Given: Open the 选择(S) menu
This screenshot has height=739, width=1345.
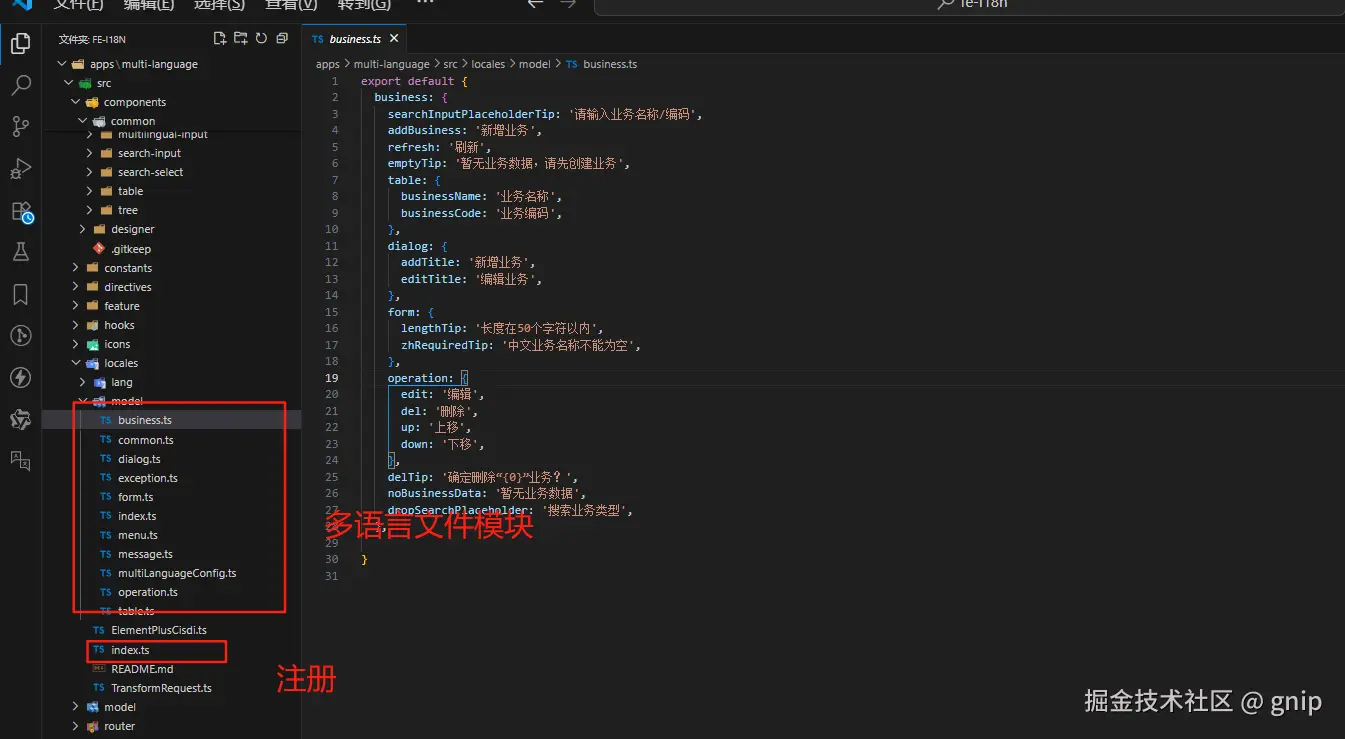Looking at the screenshot, I should point(219,5).
